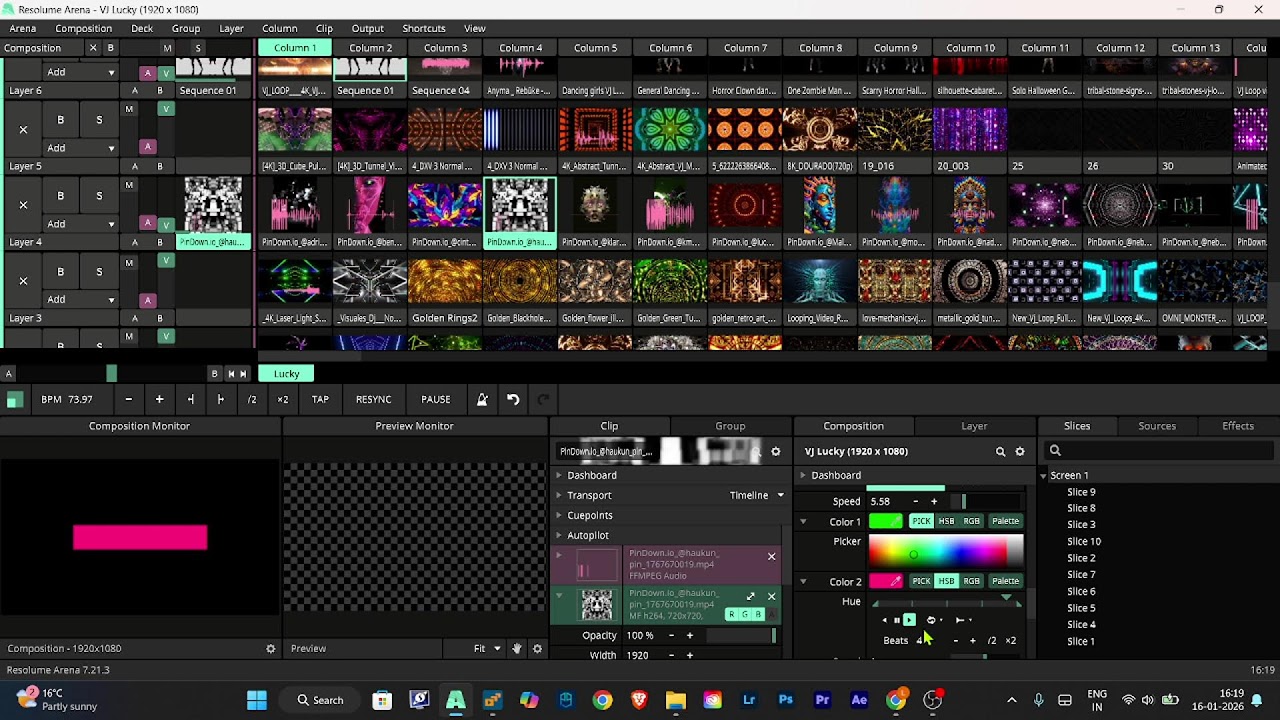Pause the Hue animation

(x=897, y=620)
